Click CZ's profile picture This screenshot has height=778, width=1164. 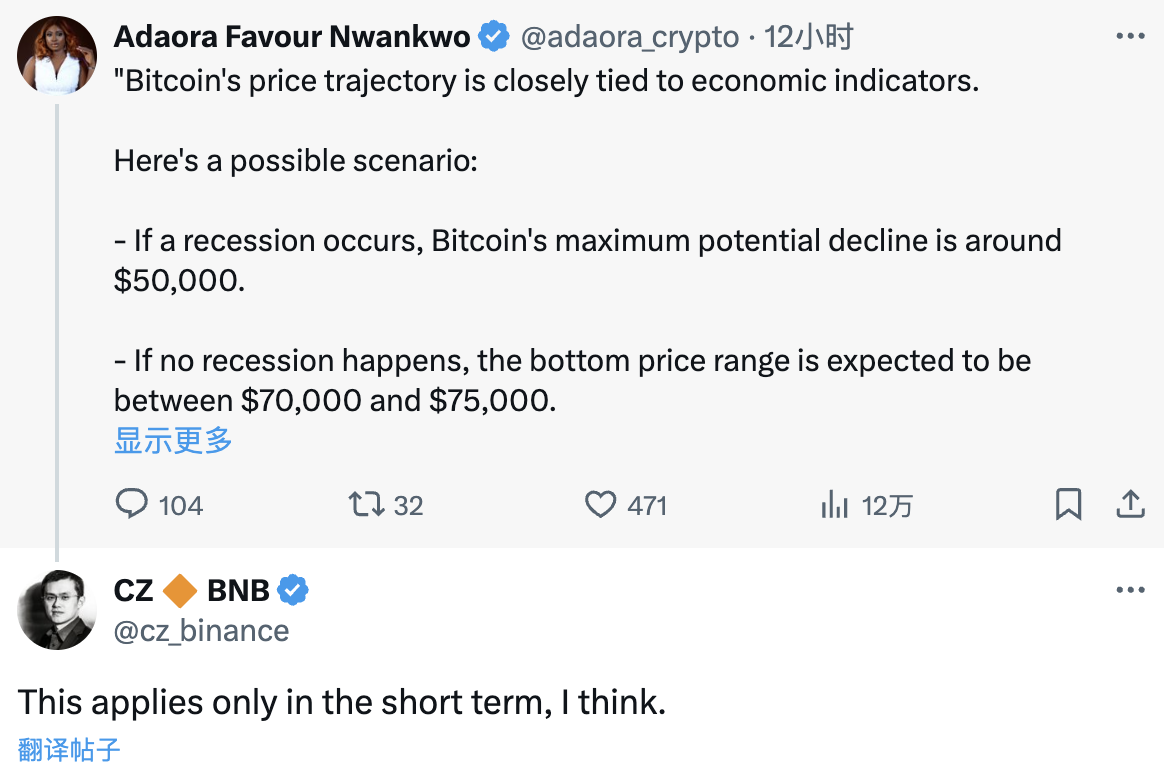[x=57, y=610]
